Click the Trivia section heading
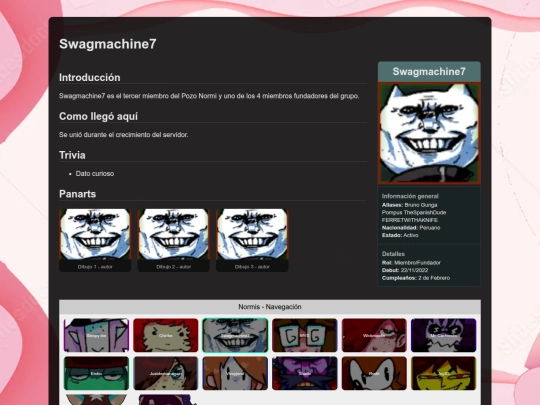The height and width of the screenshot is (405, 540). coord(72,155)
